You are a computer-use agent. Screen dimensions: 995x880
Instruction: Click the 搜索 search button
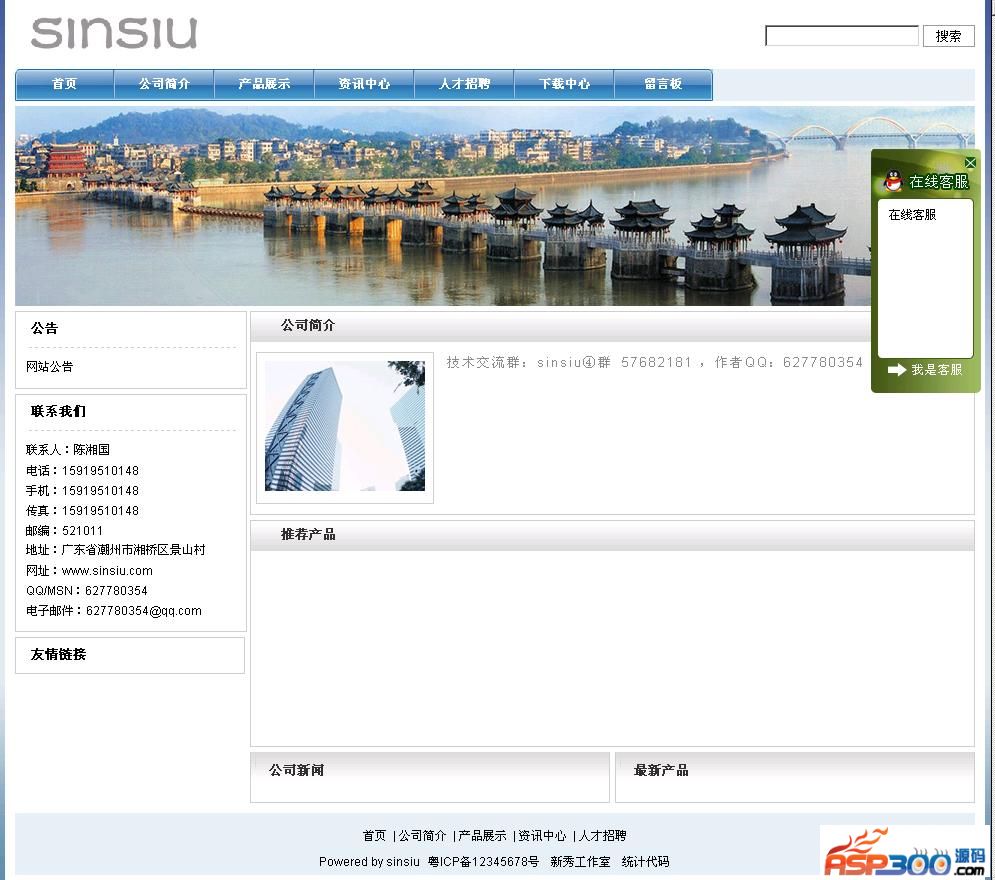pyautogui.click(x=948, y=36)
